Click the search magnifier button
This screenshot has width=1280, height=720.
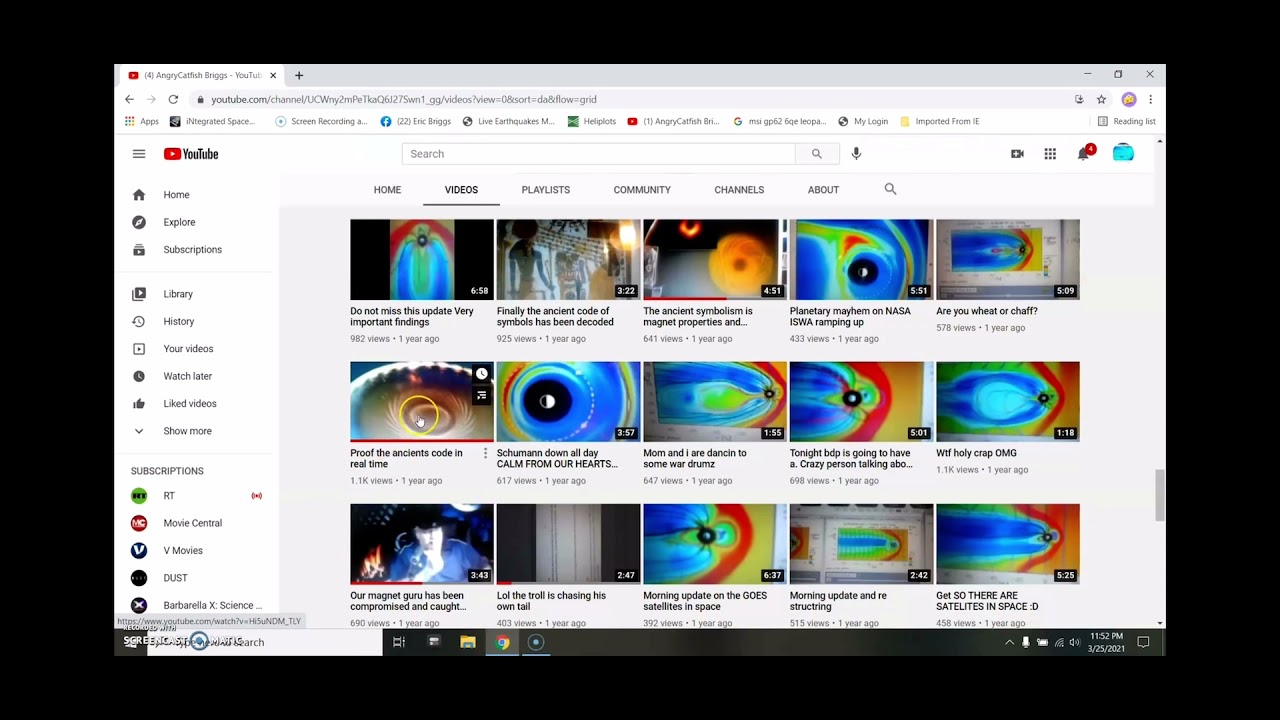(816, 154)
